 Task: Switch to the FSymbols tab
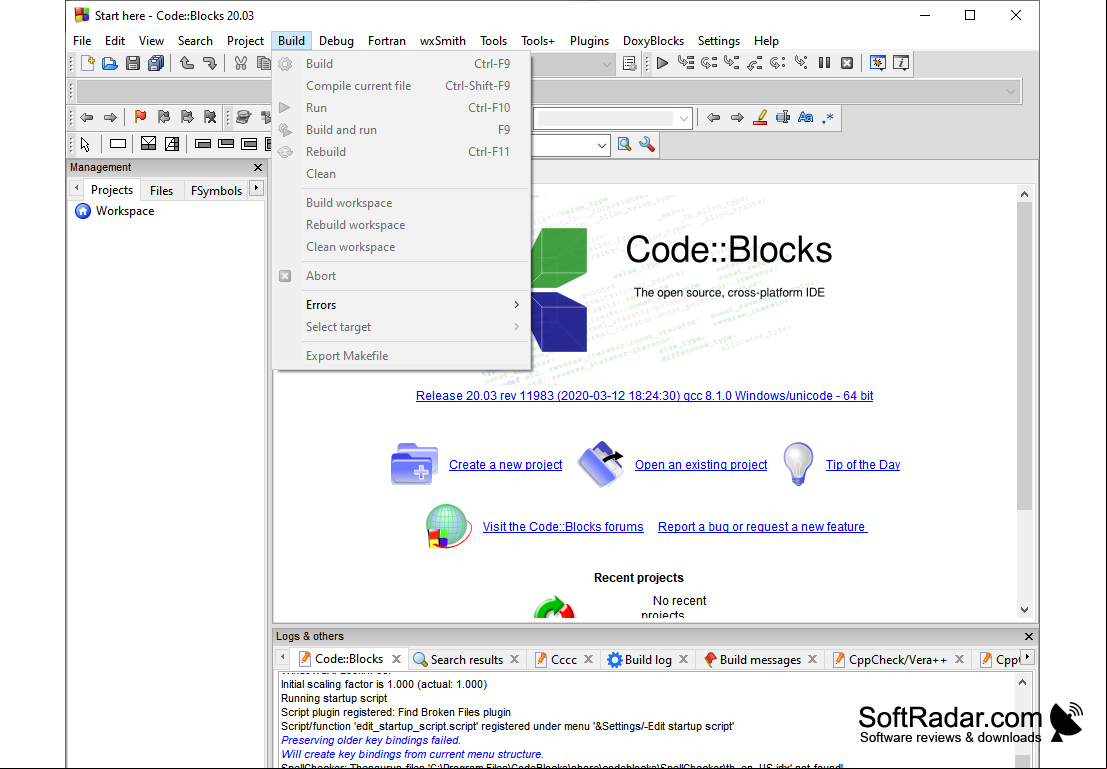pyautogui.click(x=216, y=191)
